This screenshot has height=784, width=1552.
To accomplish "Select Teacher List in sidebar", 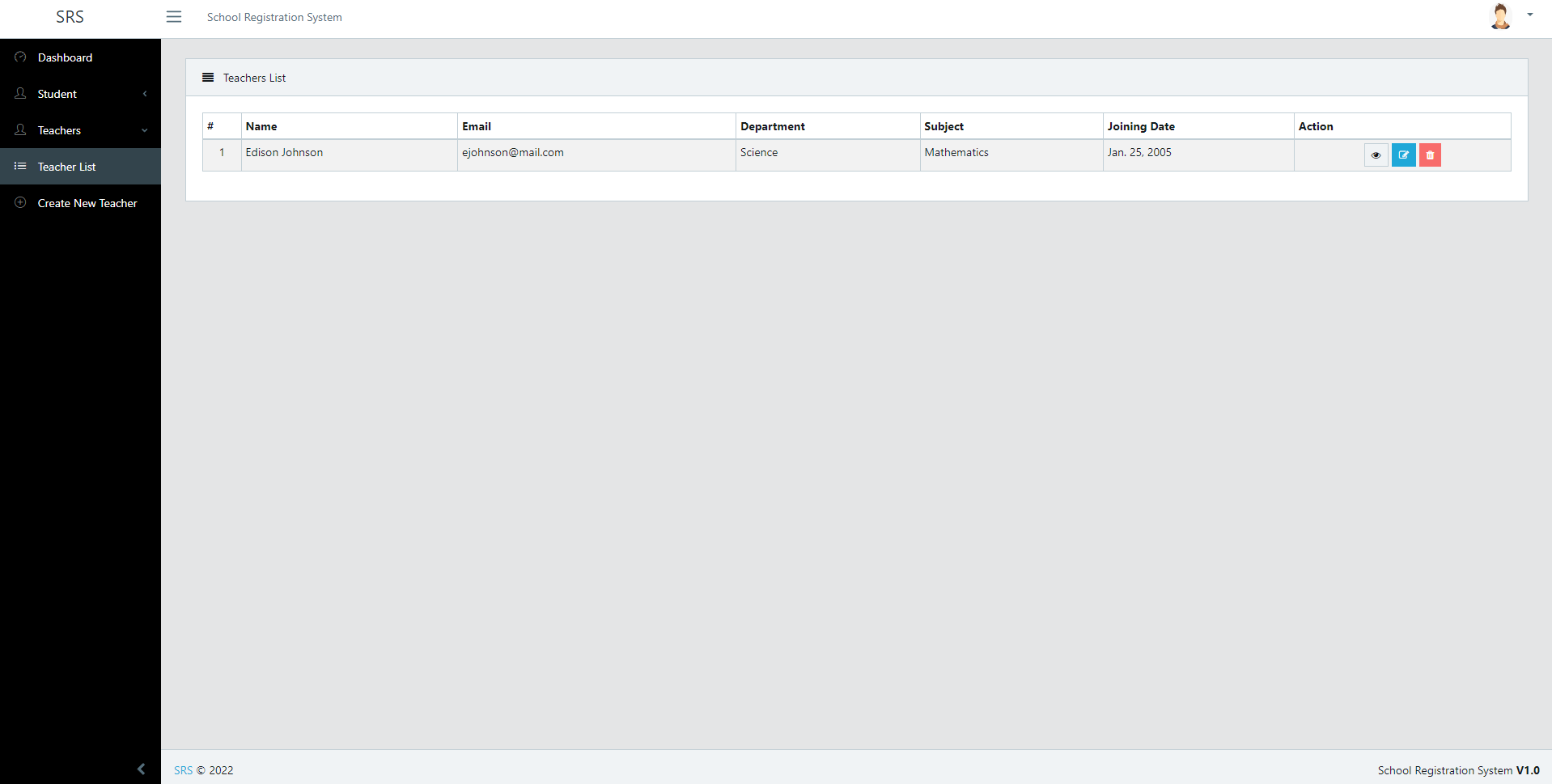I will coord(66,167).
